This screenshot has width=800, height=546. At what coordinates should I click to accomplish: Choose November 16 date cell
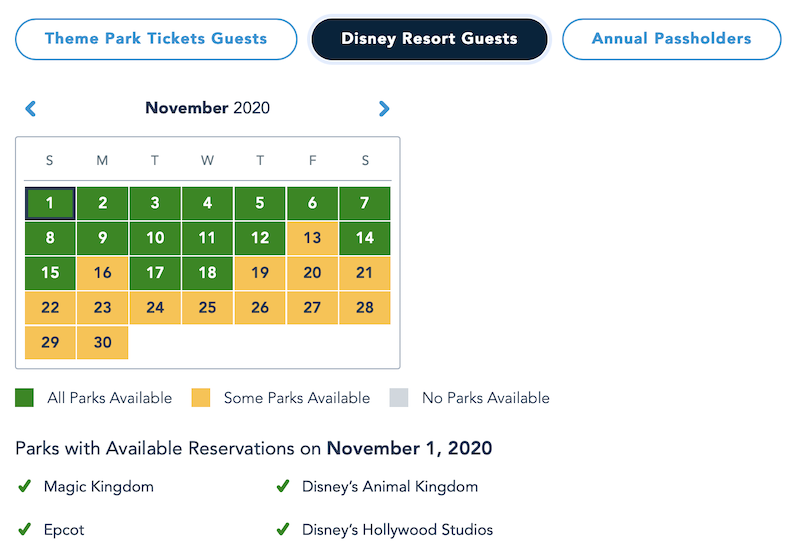(x=102, y=273)
